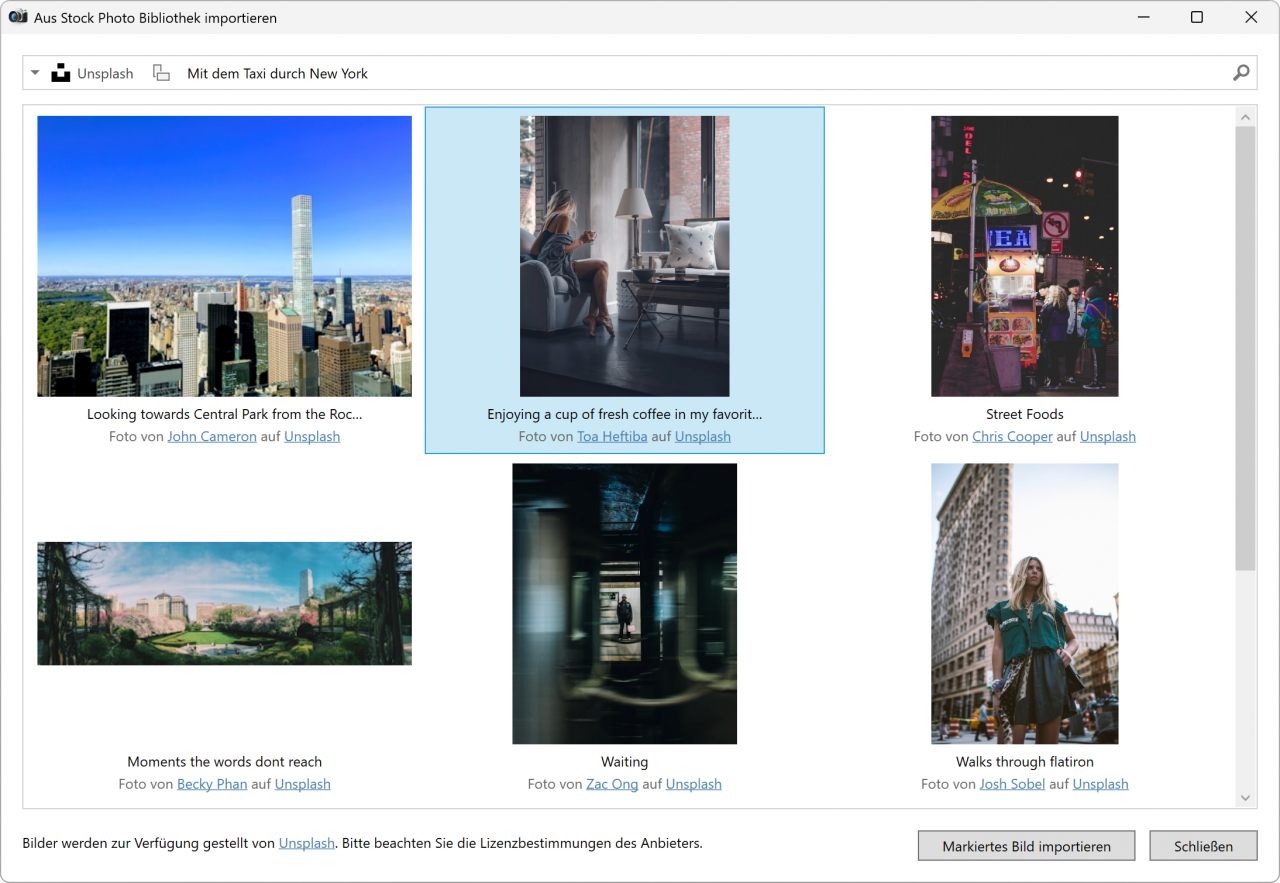Viewport: 1280px width, 883px height.
Task: Choose the Waiting subway photo
Action: [x=624, y=603]
